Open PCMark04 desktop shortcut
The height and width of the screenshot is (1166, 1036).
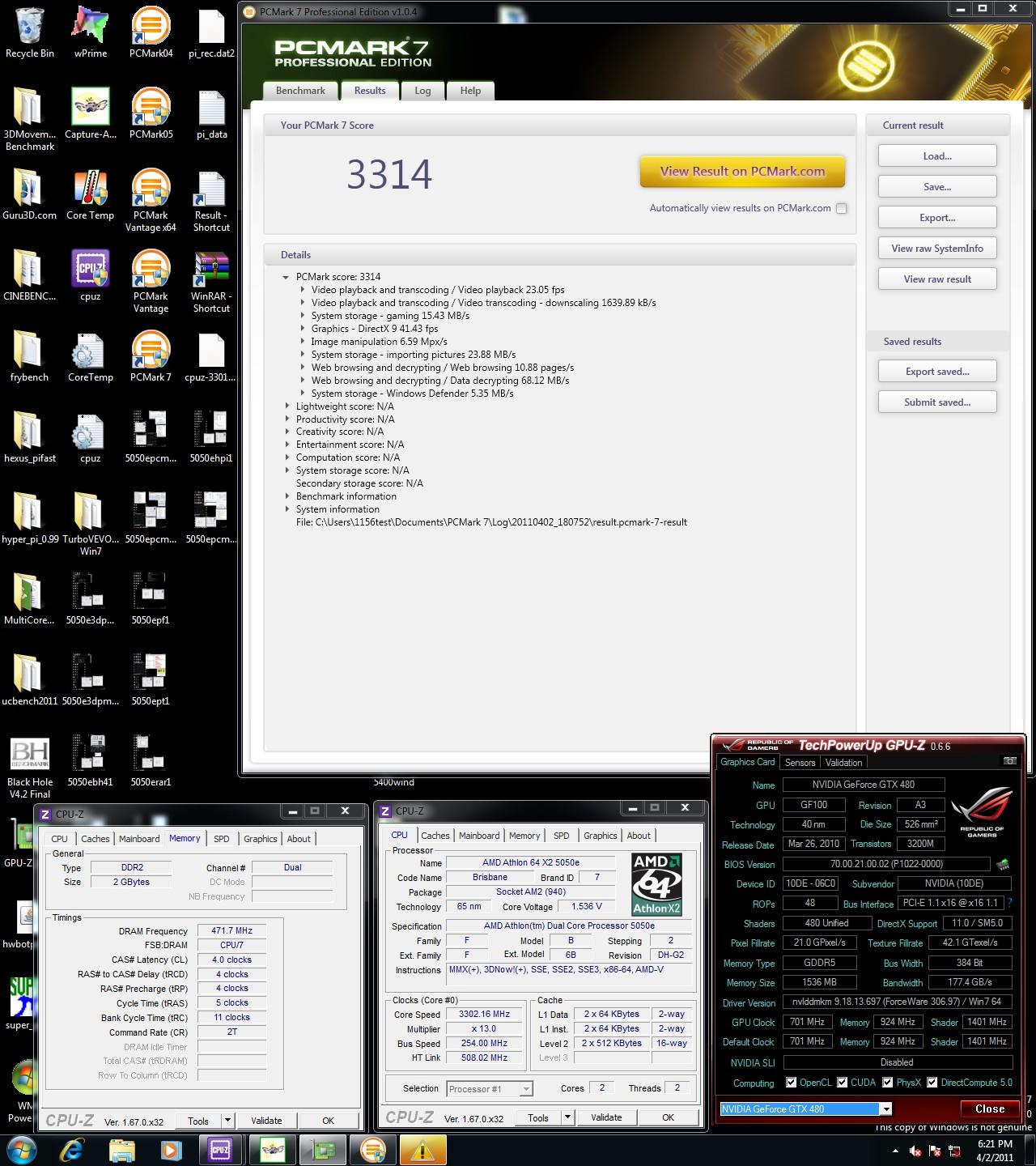pyautogui.click(x=151, y=32)
